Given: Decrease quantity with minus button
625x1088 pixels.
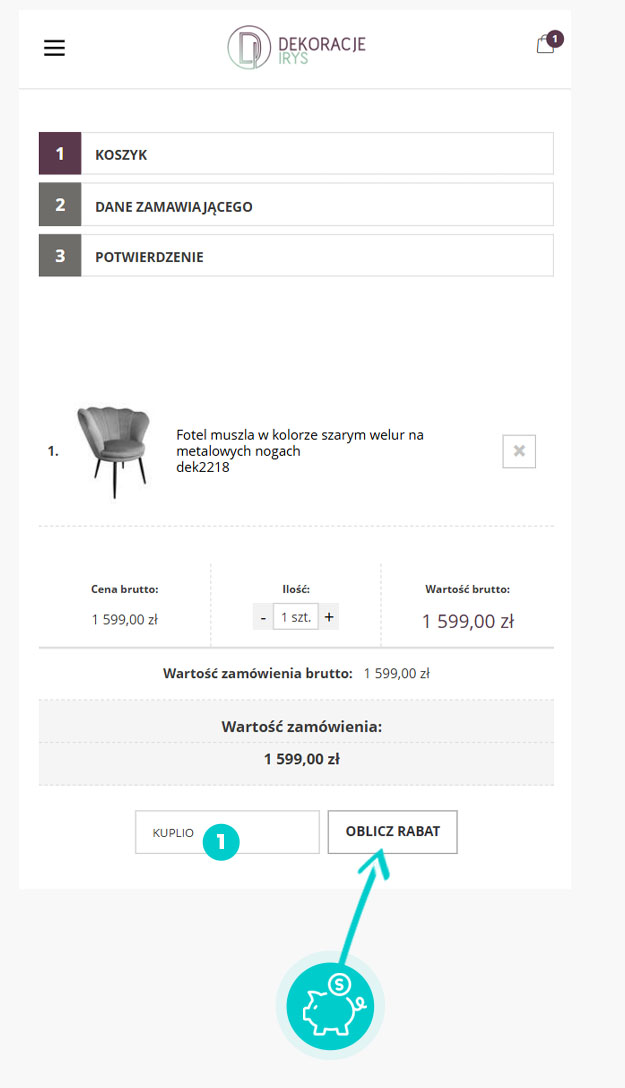Looking at the screenshot, I should pyautogui.click(x=263, y=617).
